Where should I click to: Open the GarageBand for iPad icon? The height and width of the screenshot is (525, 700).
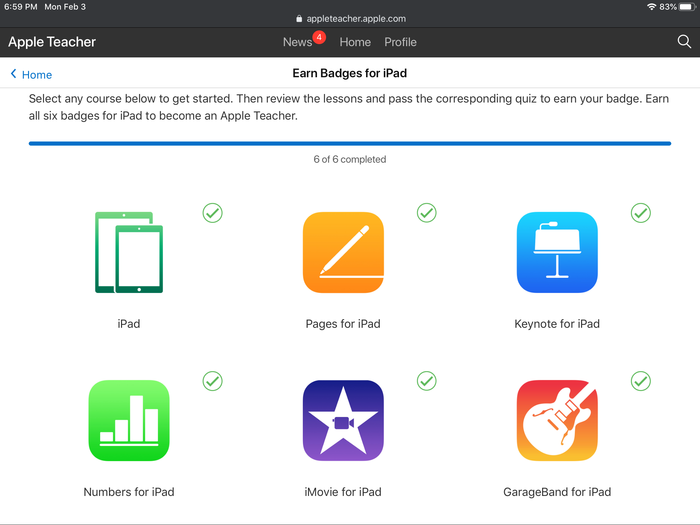point(557,420)
